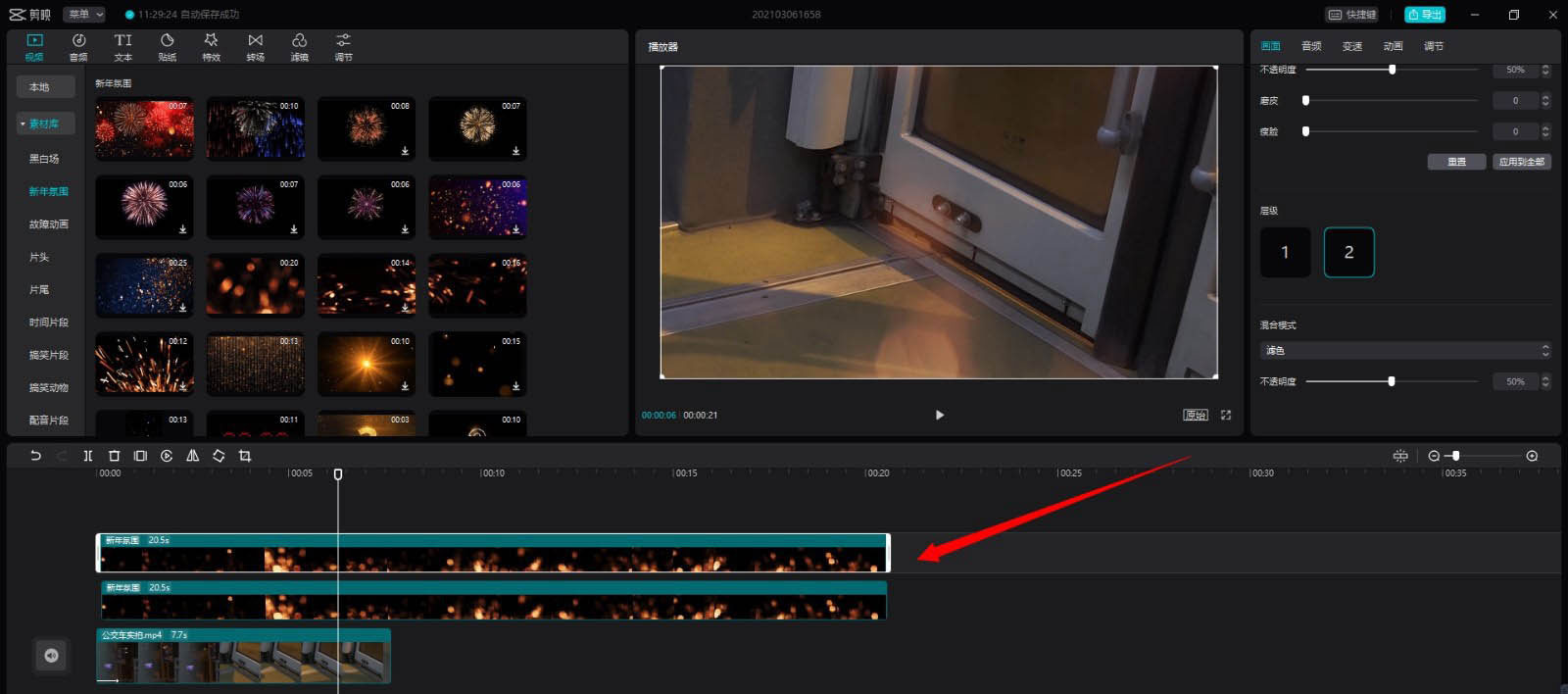Select the split clip tool in timeline toolbar
Image resolution: width=1568 pixels, height=694 pixels.
pyautogui.click(x=88, y=456)
